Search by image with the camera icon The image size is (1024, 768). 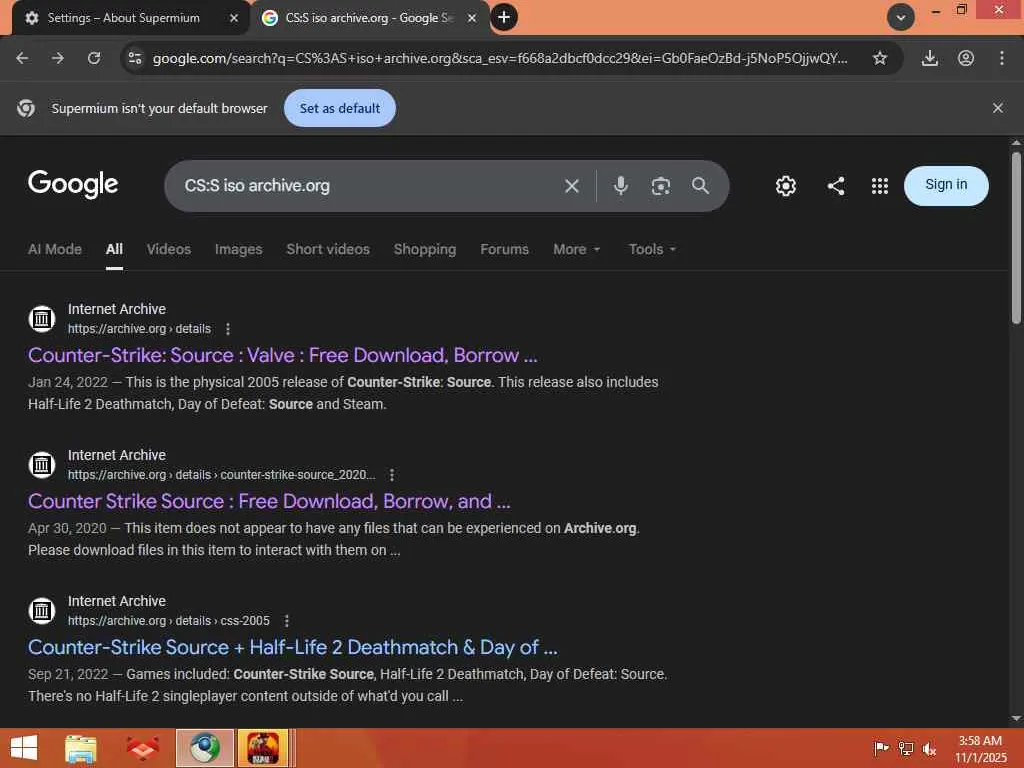[660, 186]
